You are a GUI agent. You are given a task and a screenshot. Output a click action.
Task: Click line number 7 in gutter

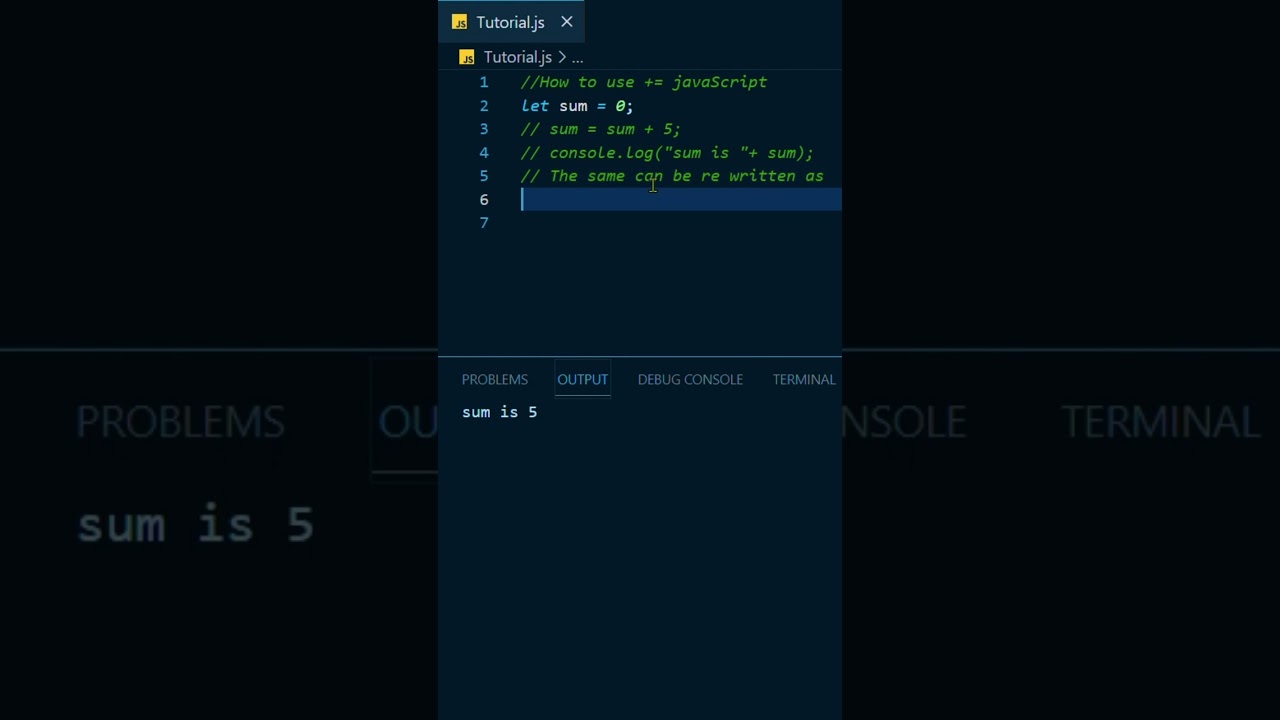coord(484,223)
